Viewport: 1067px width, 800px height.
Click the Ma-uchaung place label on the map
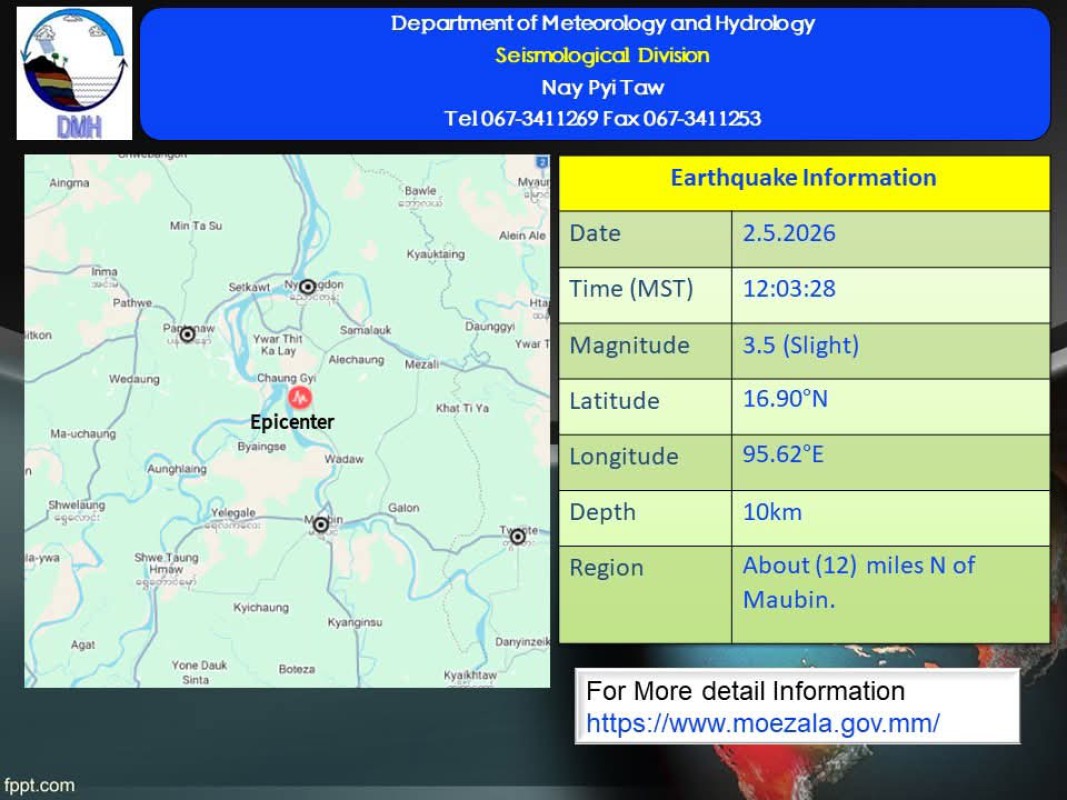click(83, 434)
